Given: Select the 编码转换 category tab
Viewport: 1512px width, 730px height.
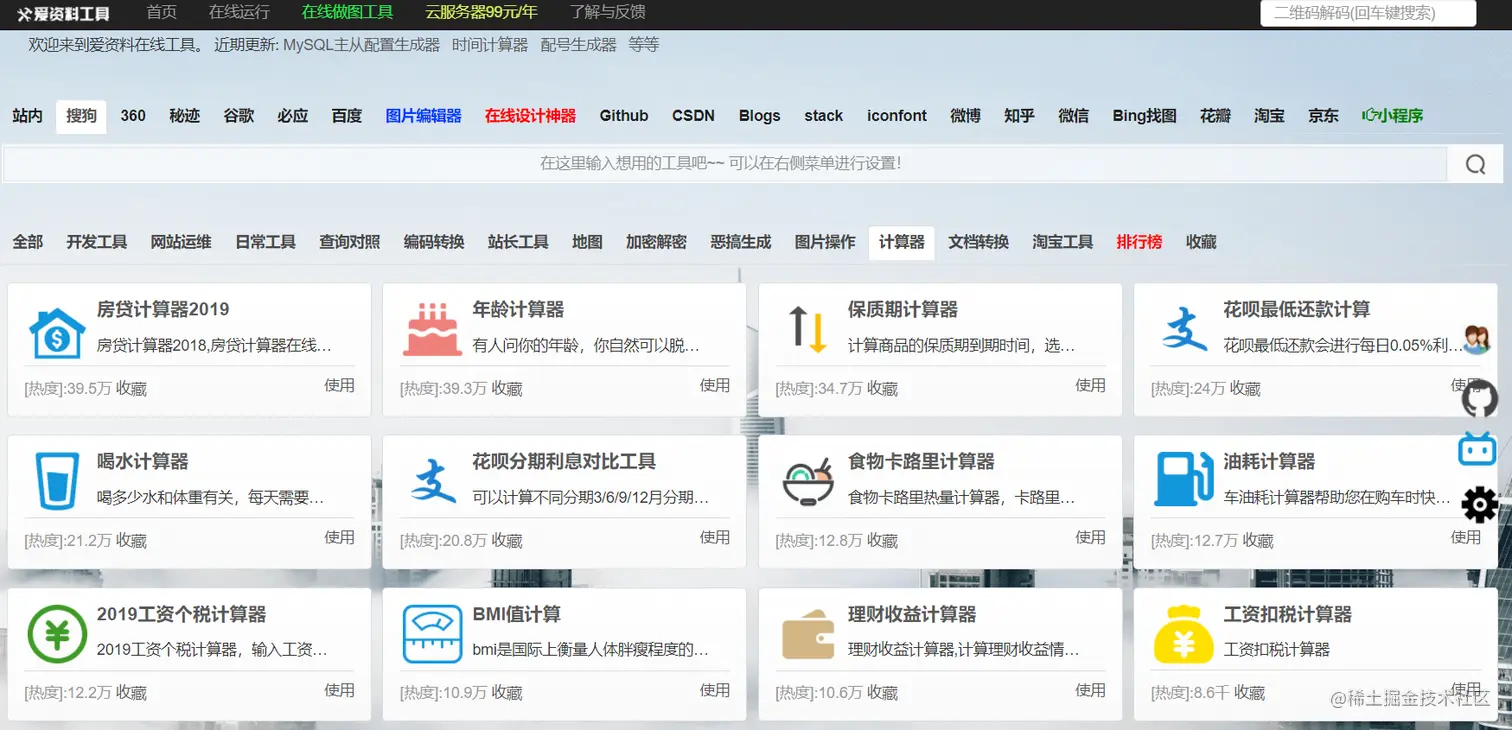Looking at the screenshot, I should click(x=434, y=242).
